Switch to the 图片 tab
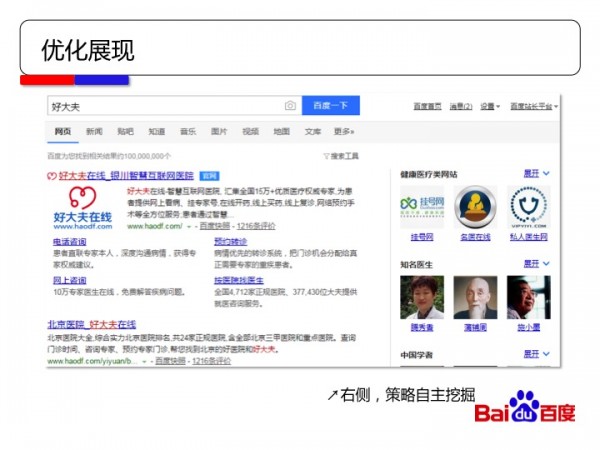Image resolution: width=600 pixels, height=450 pixels. 218,131
